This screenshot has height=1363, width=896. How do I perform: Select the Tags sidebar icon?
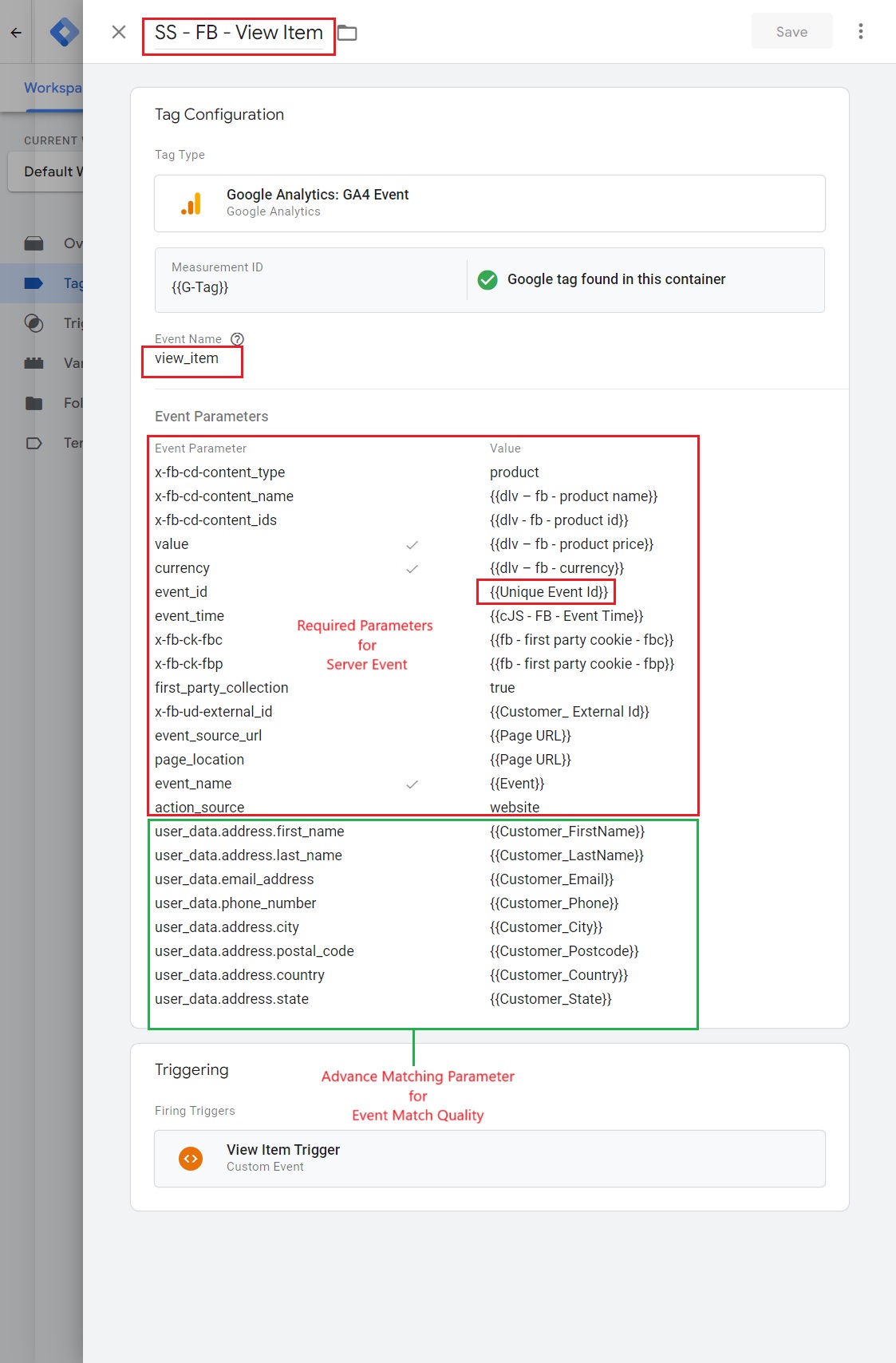[x=34, y=283]
